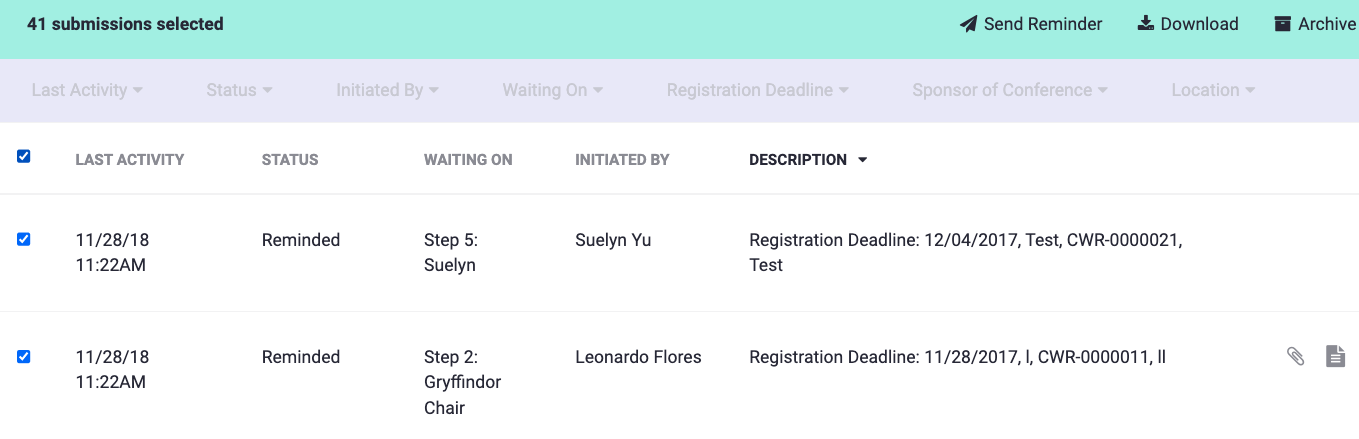Click the Waiting On column header

(x=468, y=160)
